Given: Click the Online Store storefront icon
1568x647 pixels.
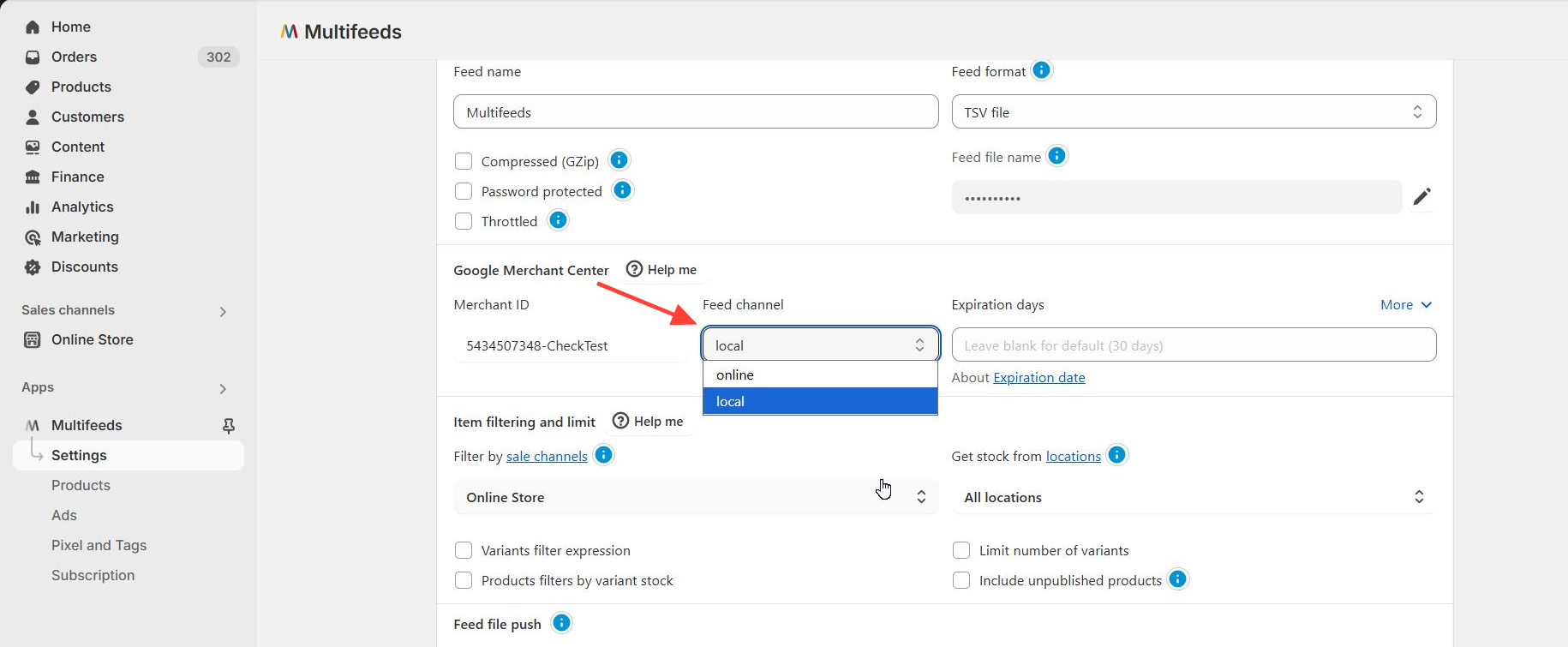Looking at the screenshot, I should pyautogui.click(x=33, y=340).
